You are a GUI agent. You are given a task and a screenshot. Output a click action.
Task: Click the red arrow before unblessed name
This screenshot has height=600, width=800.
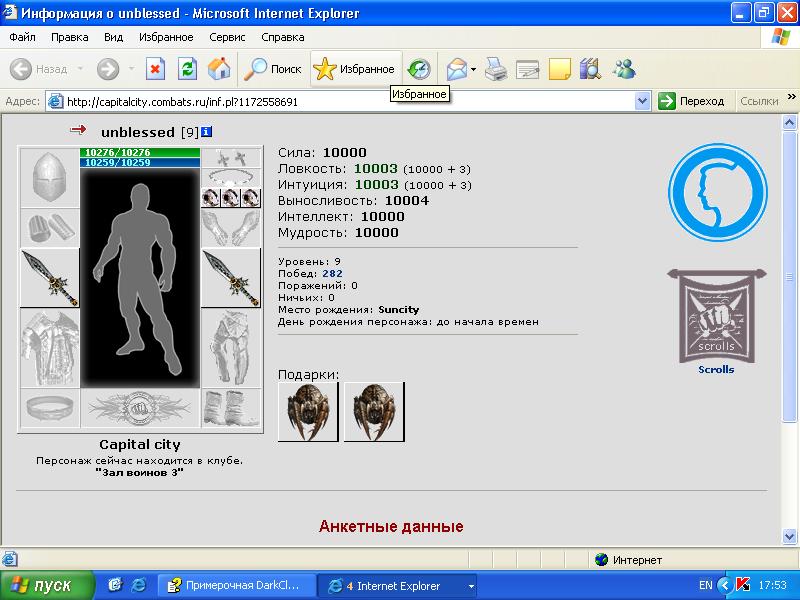pyautogui.click(x=78, y=130)
